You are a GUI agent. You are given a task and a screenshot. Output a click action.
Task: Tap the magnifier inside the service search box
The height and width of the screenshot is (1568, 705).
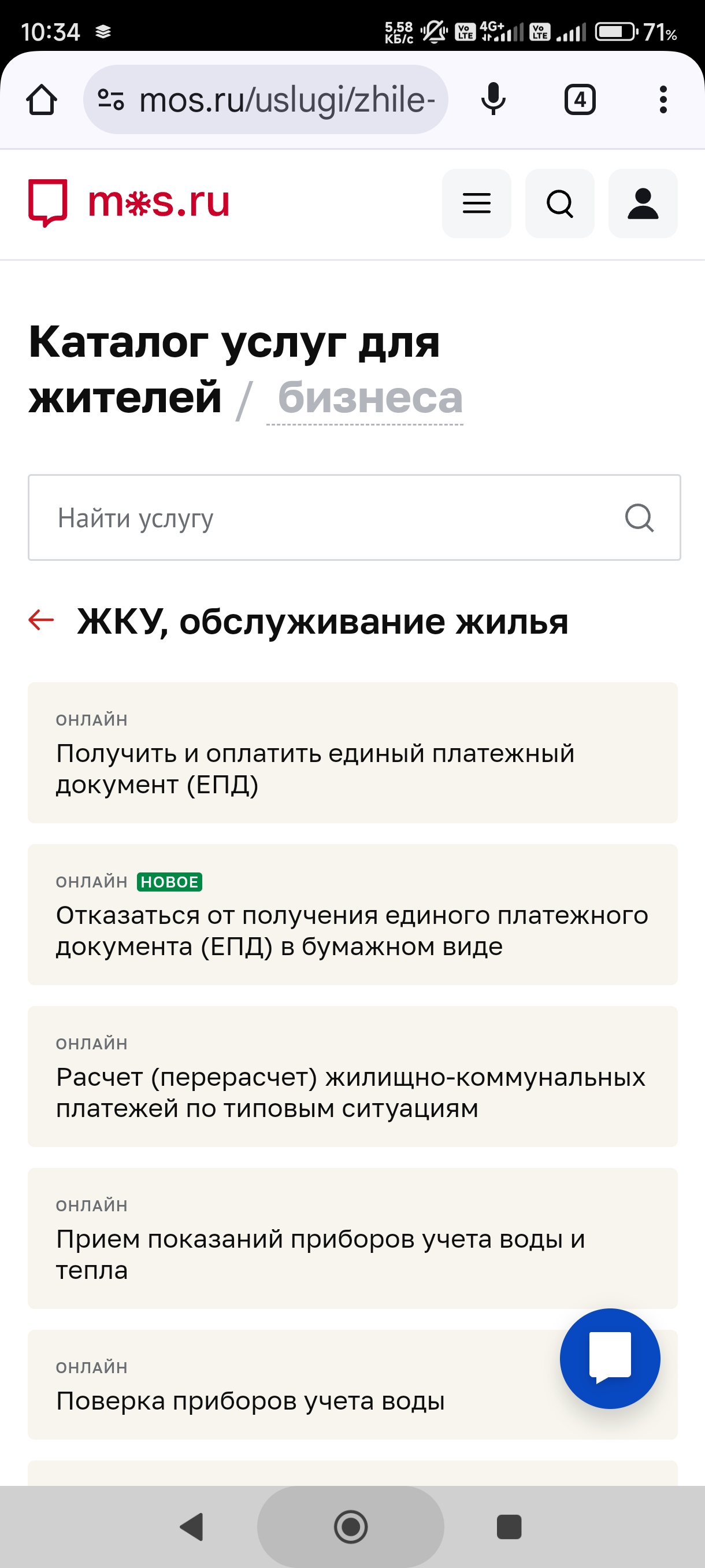coord(639,517)
